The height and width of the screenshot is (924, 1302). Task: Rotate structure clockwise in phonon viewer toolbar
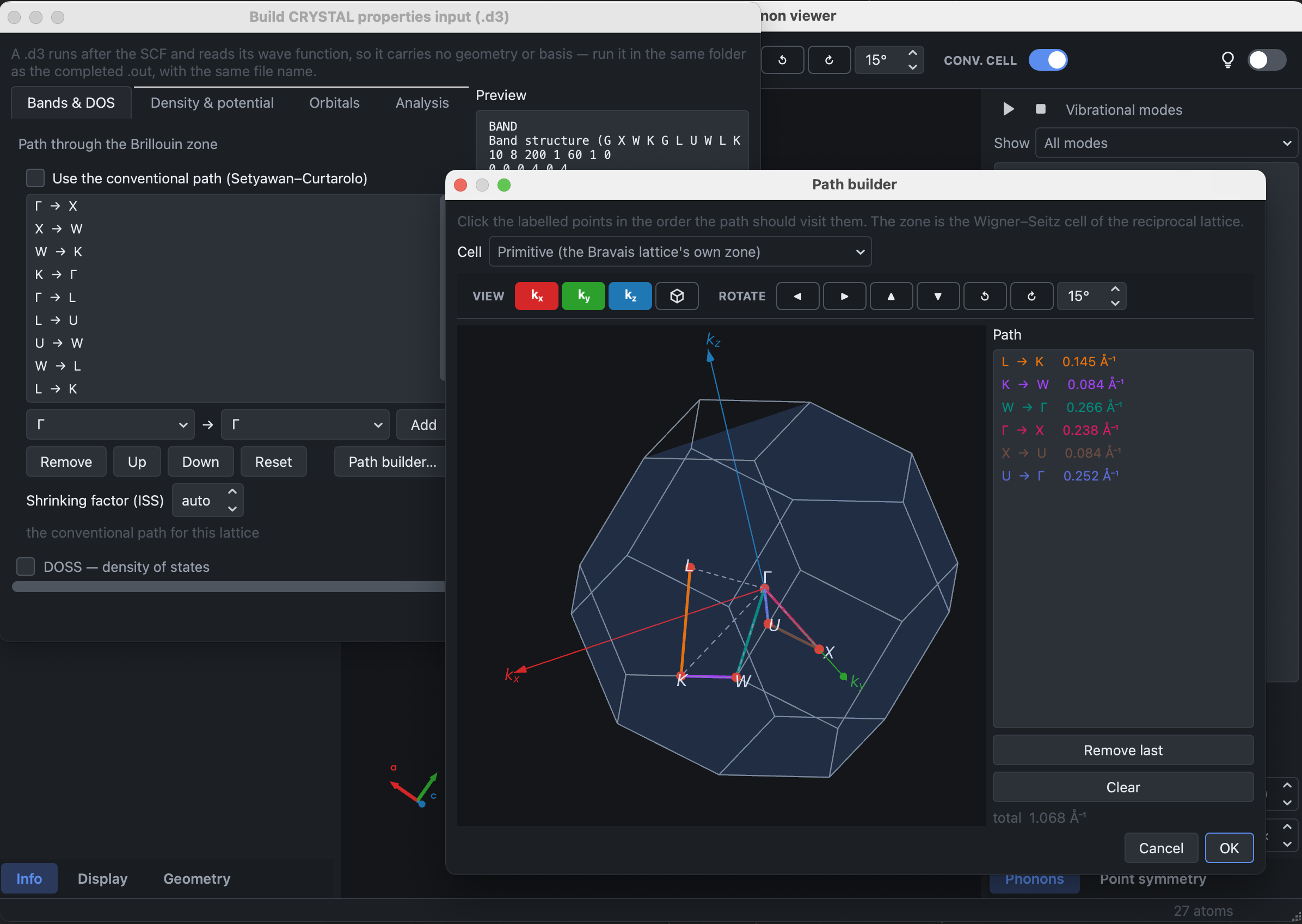click(x=829, y=60)
